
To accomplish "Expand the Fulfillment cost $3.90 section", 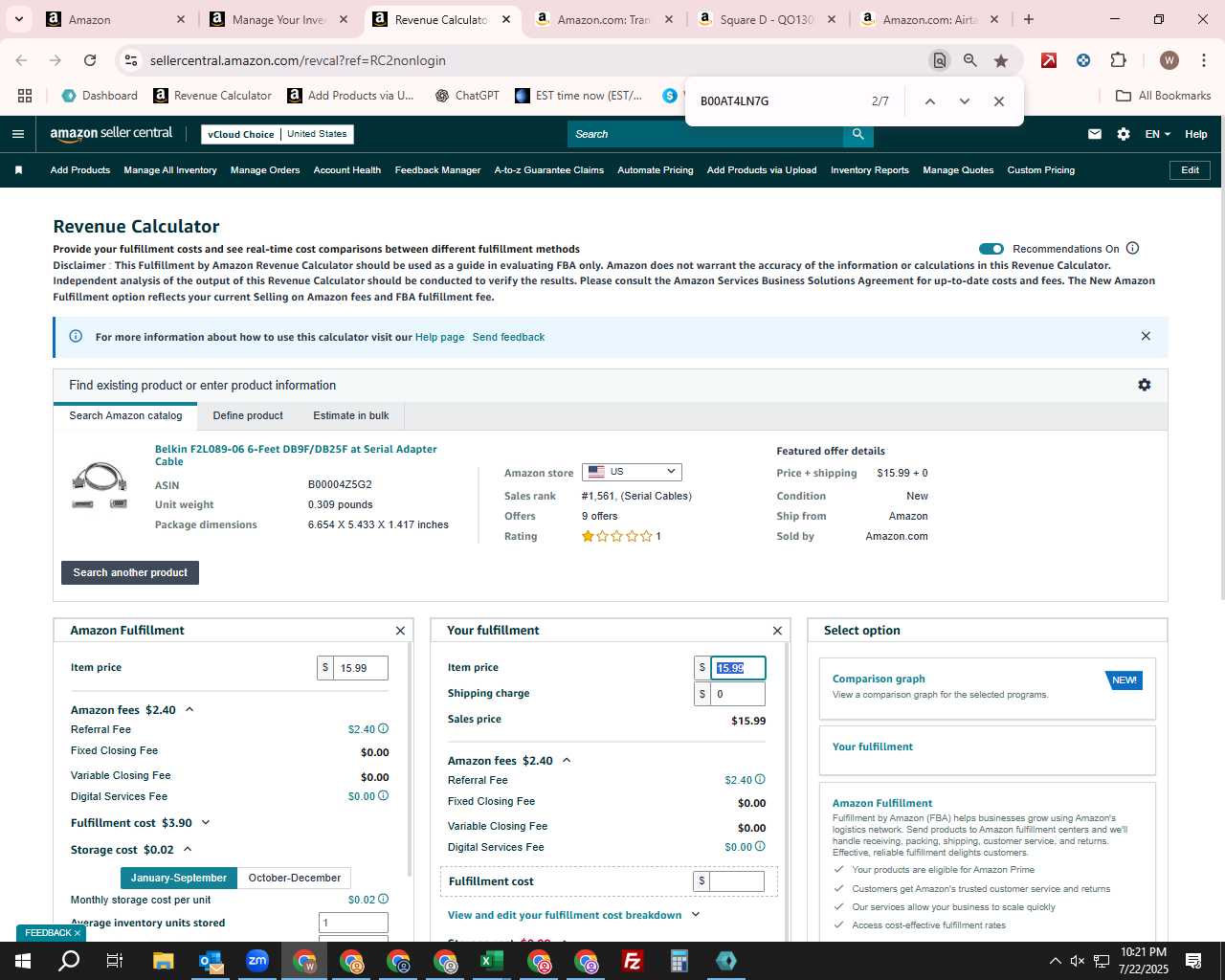I will coord(205,823).
